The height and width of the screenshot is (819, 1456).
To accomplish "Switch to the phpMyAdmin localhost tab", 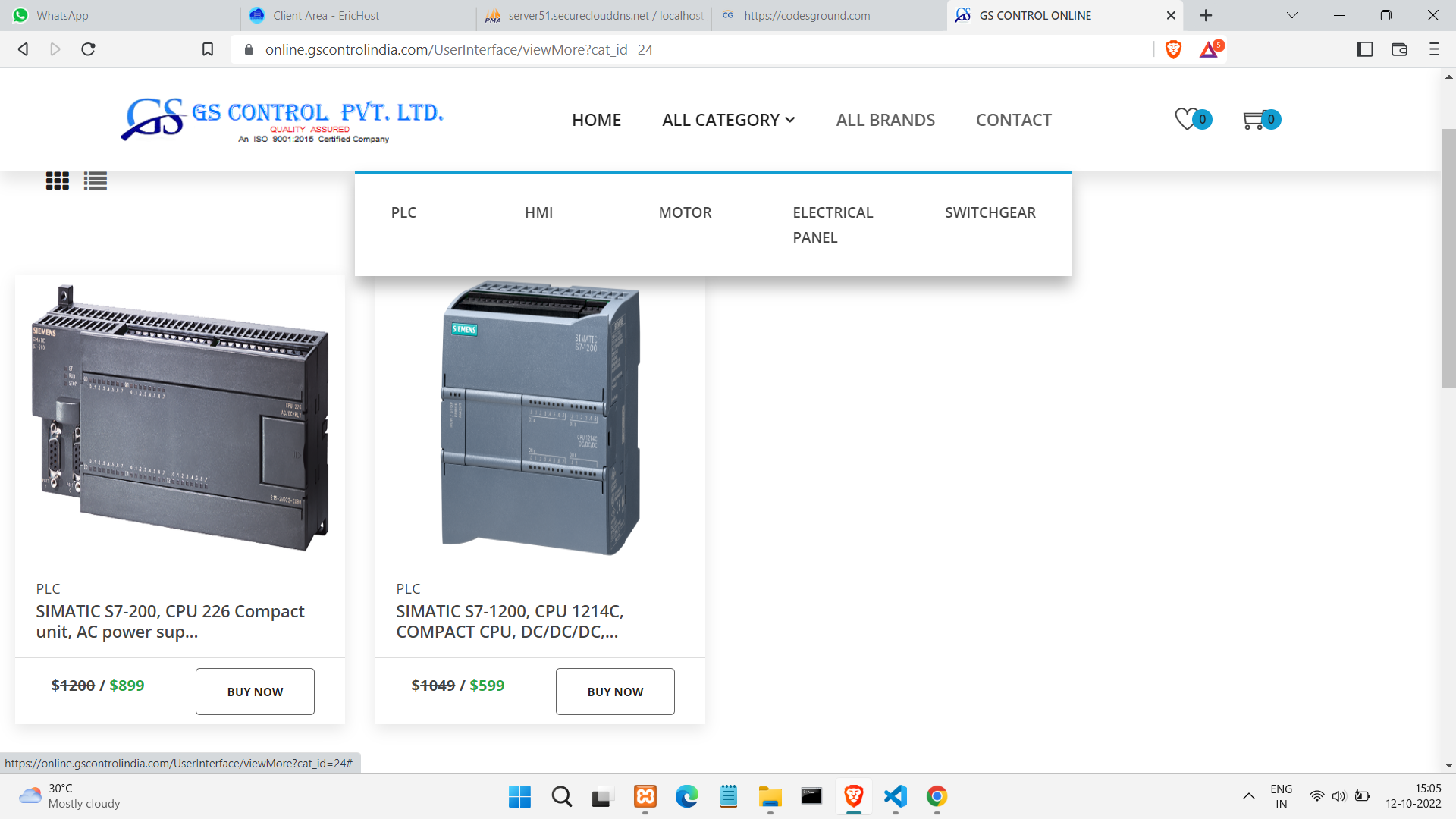I will click(595, 15).
